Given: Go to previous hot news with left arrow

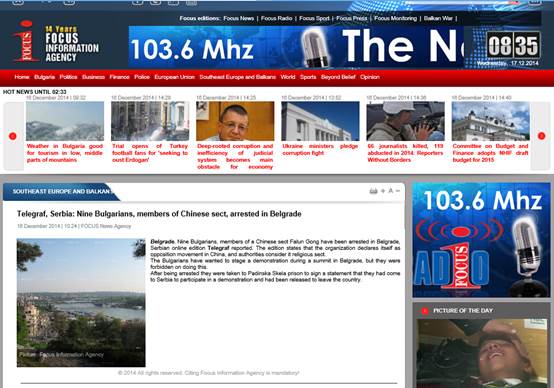Looking at the screenshot, I should [x=13, y=136].
